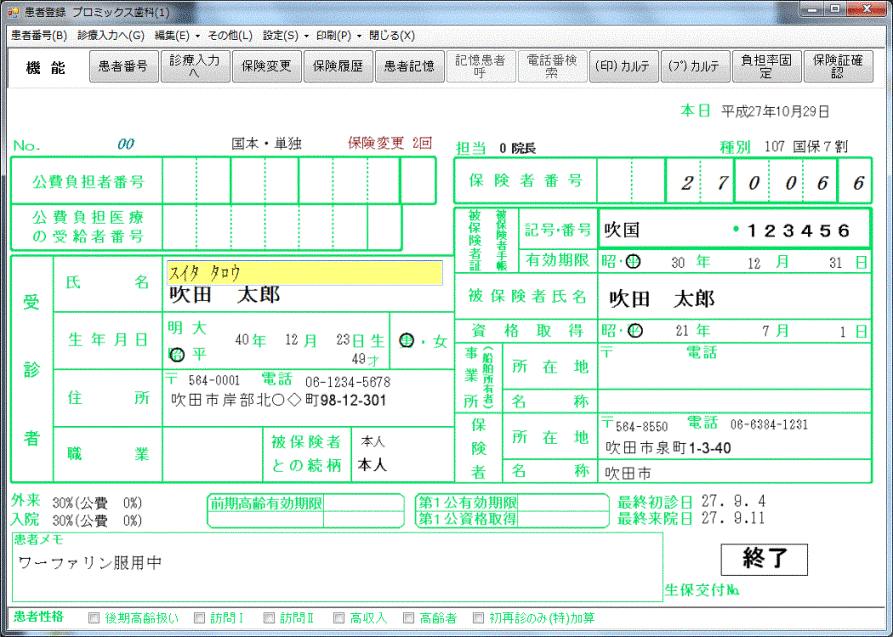Click the 第1公資格取得 field

point(563,519)
